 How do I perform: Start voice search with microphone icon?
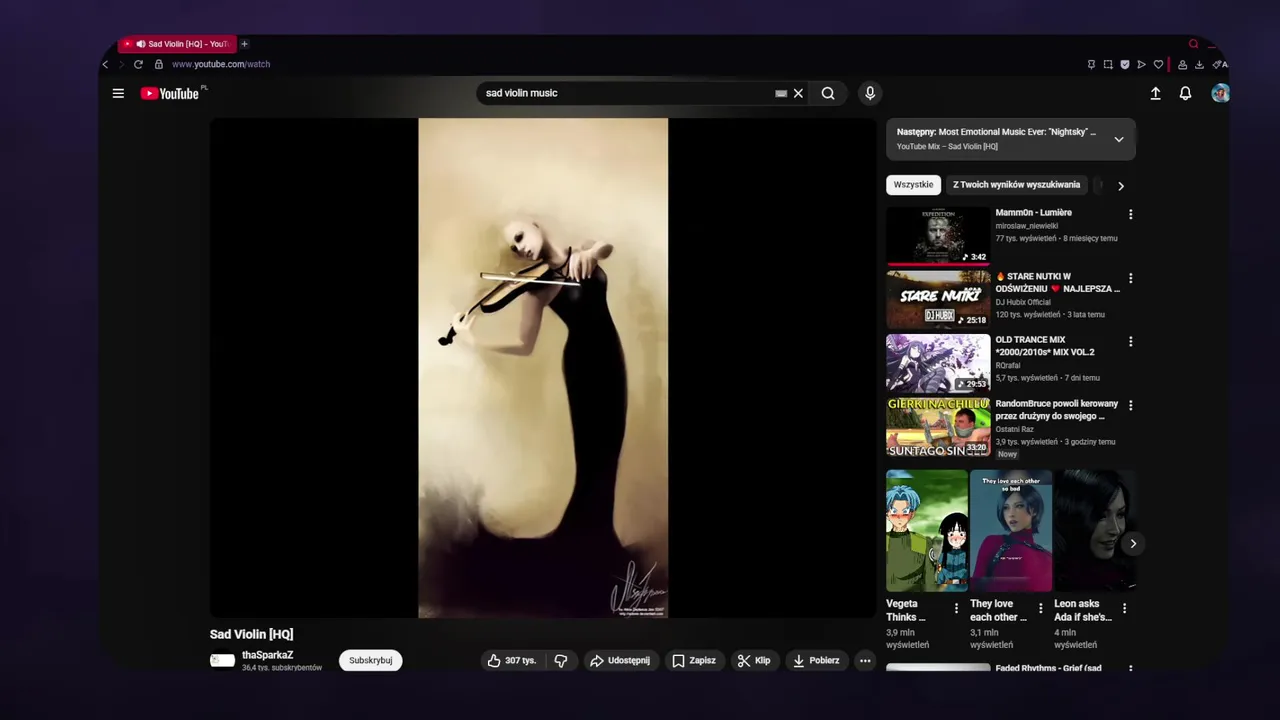coord(870,93)
